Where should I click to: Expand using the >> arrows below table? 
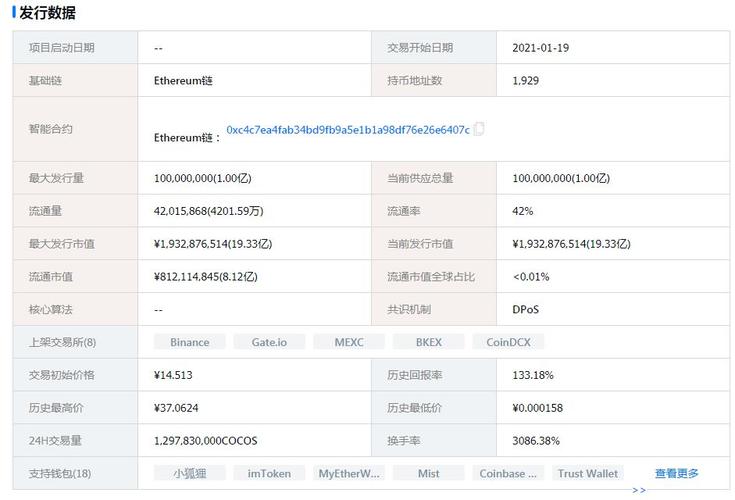pos(638,491)
